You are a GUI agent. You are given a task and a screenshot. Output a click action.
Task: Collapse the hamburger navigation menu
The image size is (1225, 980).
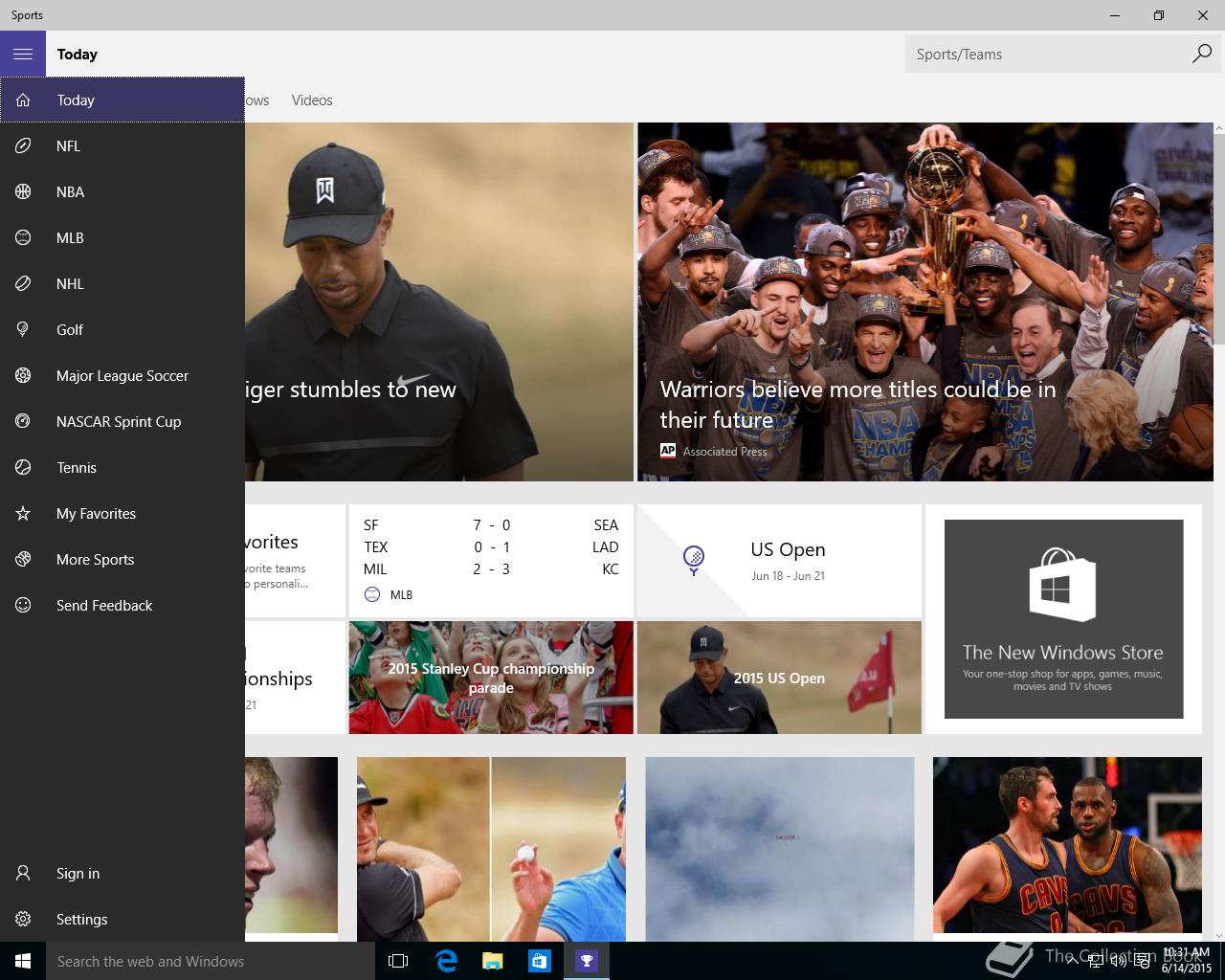point(23,54)
